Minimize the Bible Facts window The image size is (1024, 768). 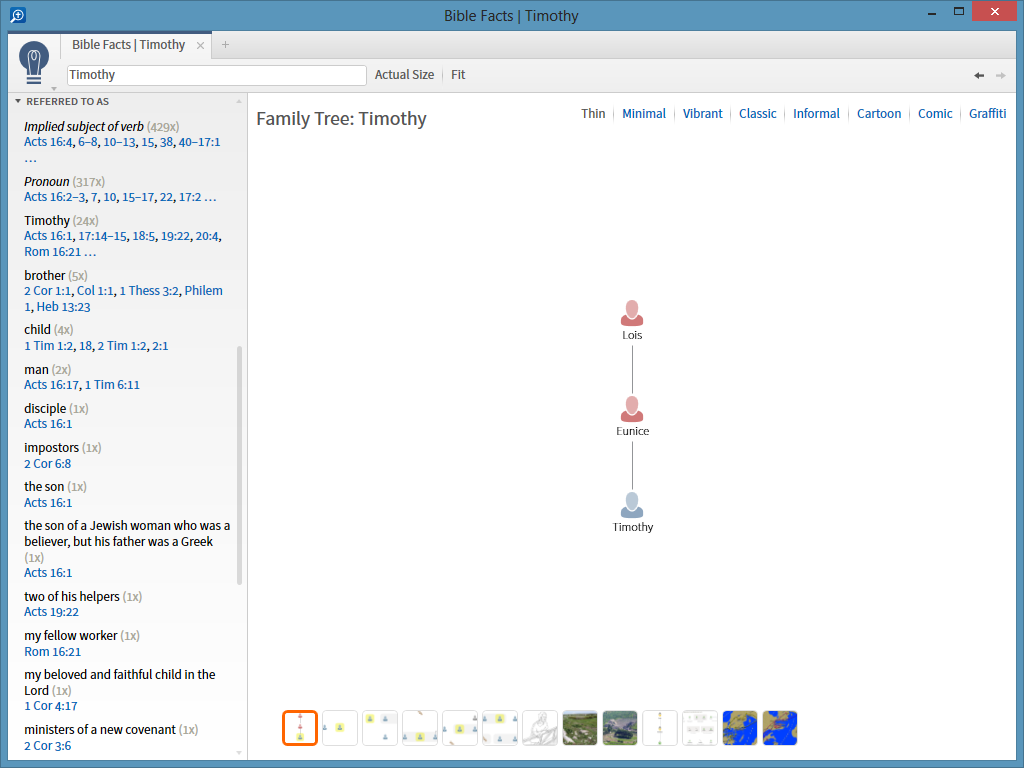click(932, 12)
